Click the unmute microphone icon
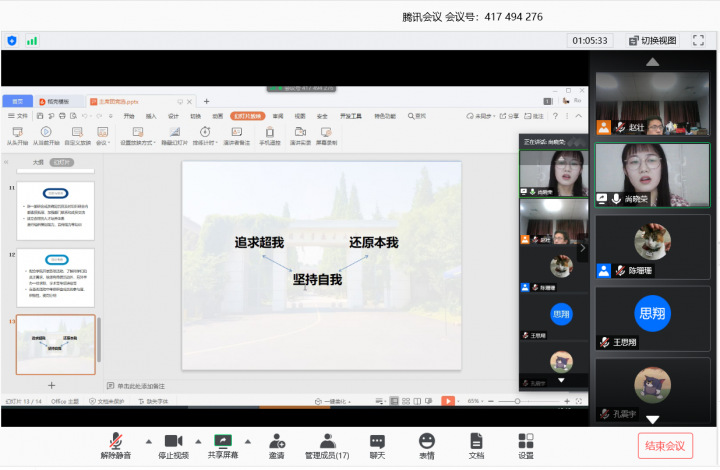Image resolution: width=720 pixels, height=470 pixels. tap(115, 441)
